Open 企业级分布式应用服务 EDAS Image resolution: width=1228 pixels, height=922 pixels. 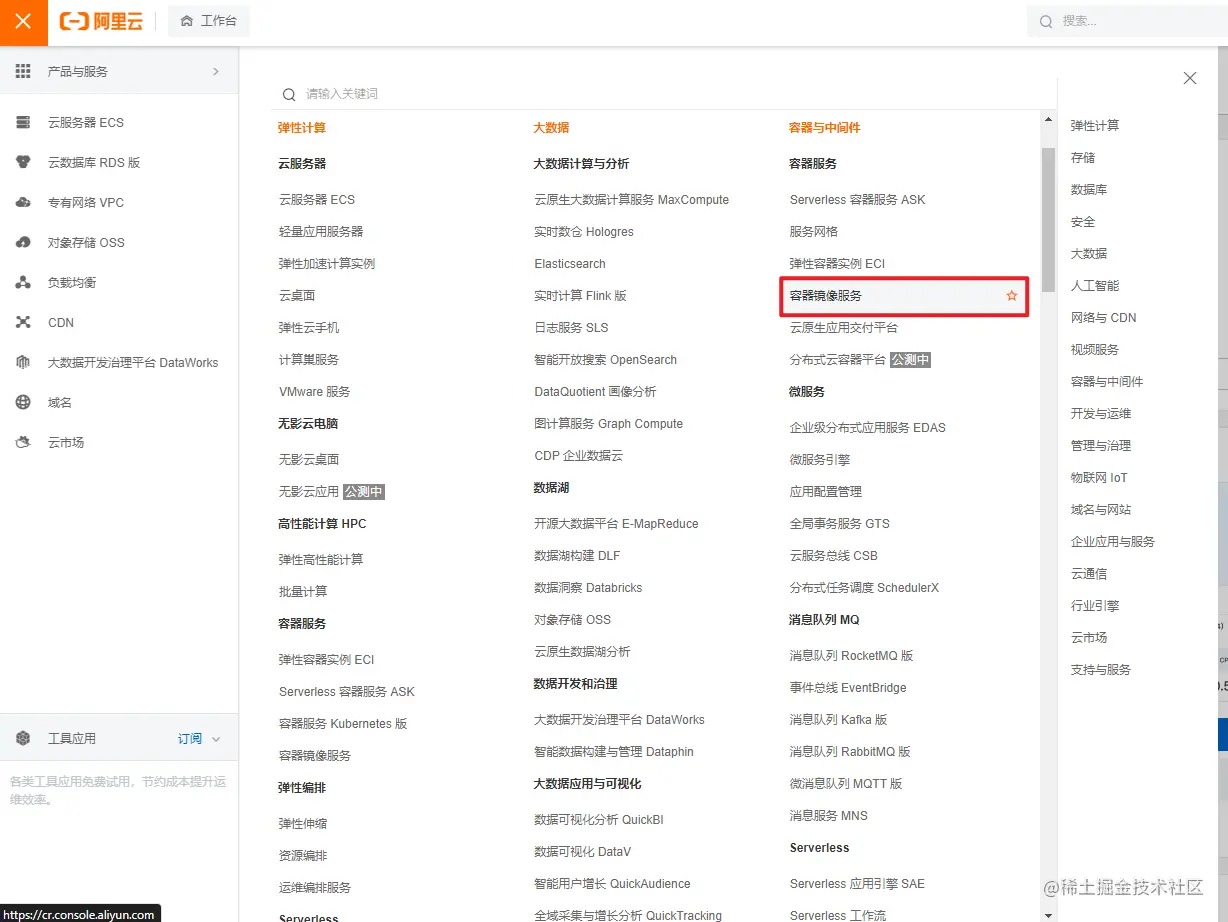pos(868,428)
